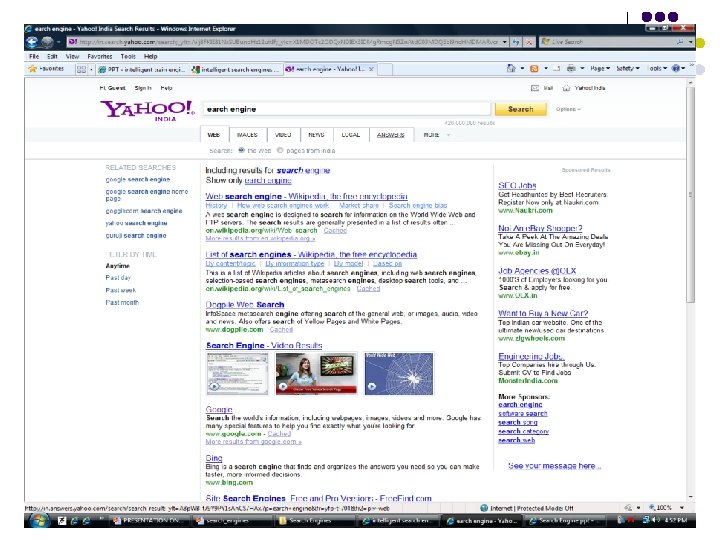Open the Favorites star button
Image resolution: width=720 pixels, height=540 pixels.
coord(46,69)
